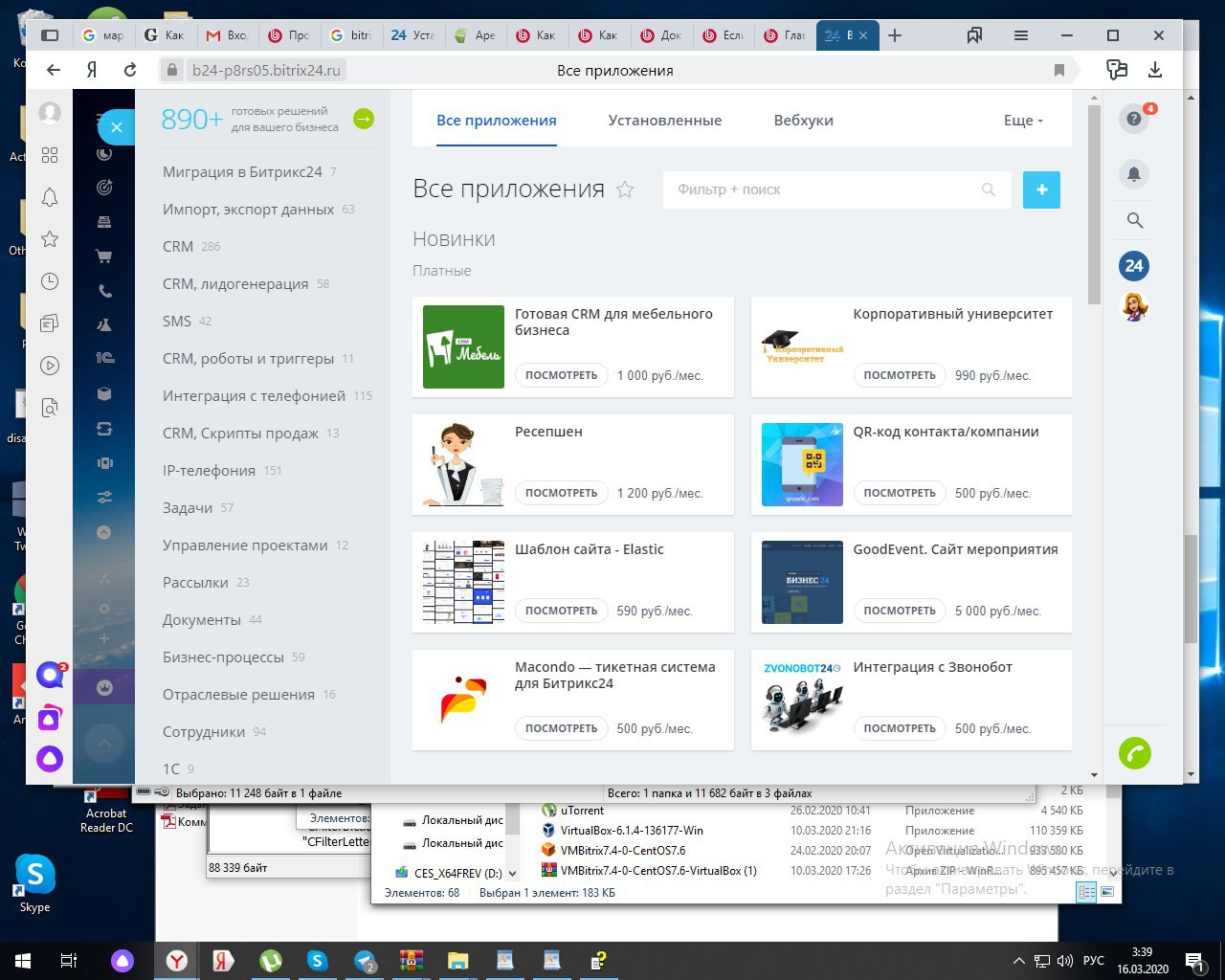This screenshot has height=980, width=1225.
Task: Open Skype from the taskbar
Action: pyautogui.click(x=317, y=960)
